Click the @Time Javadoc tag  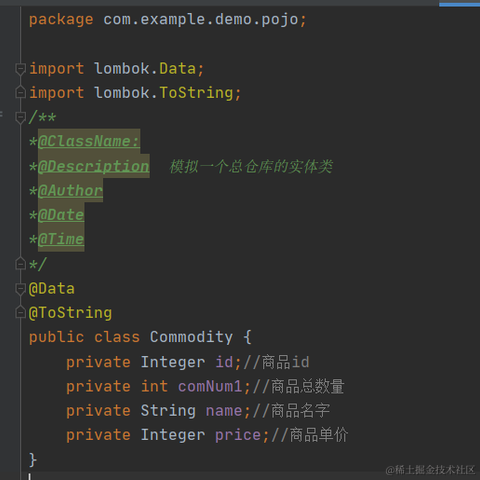point(61,239)
